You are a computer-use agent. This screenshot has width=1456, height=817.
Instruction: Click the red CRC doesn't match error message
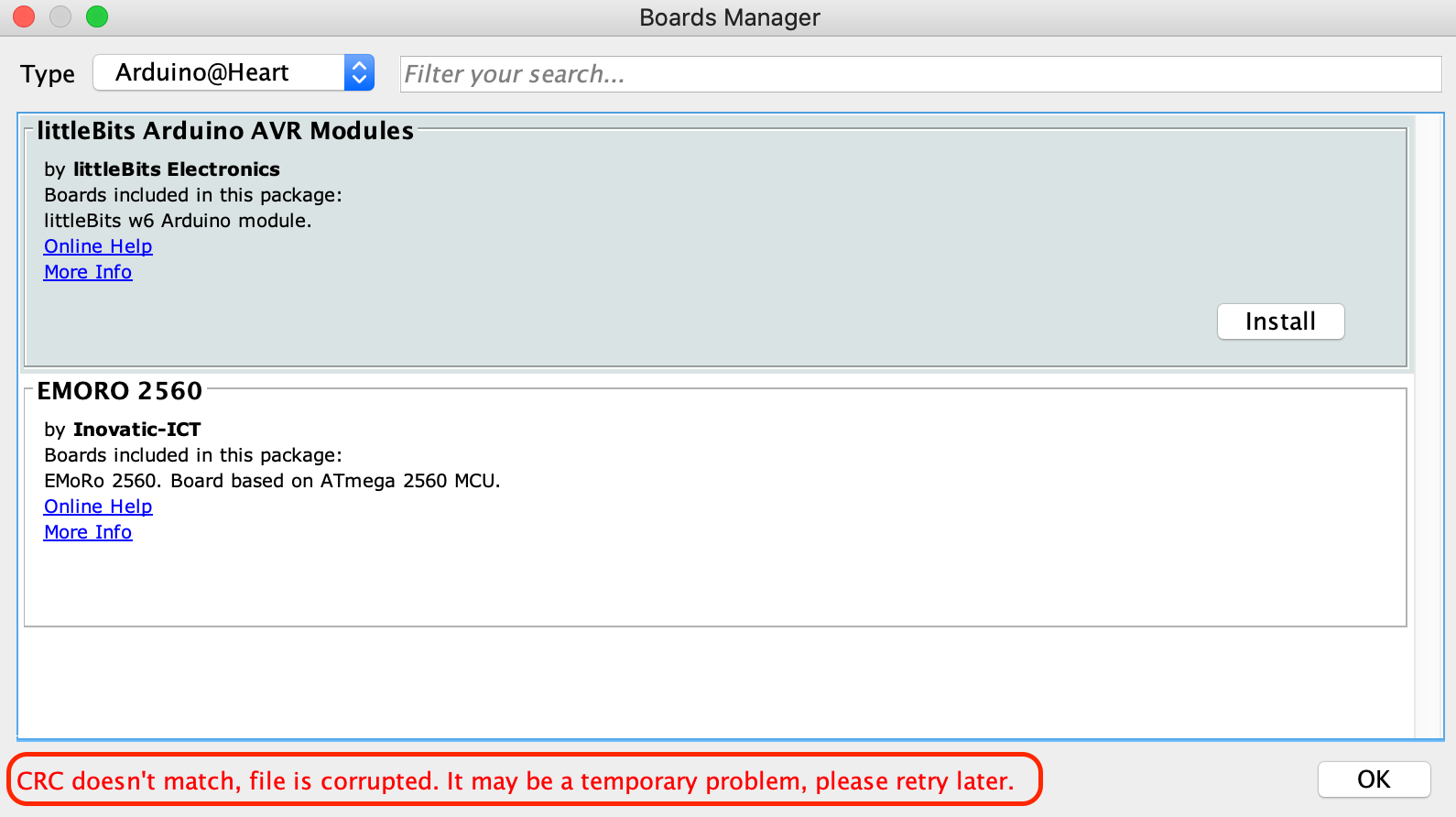(516, 781)
